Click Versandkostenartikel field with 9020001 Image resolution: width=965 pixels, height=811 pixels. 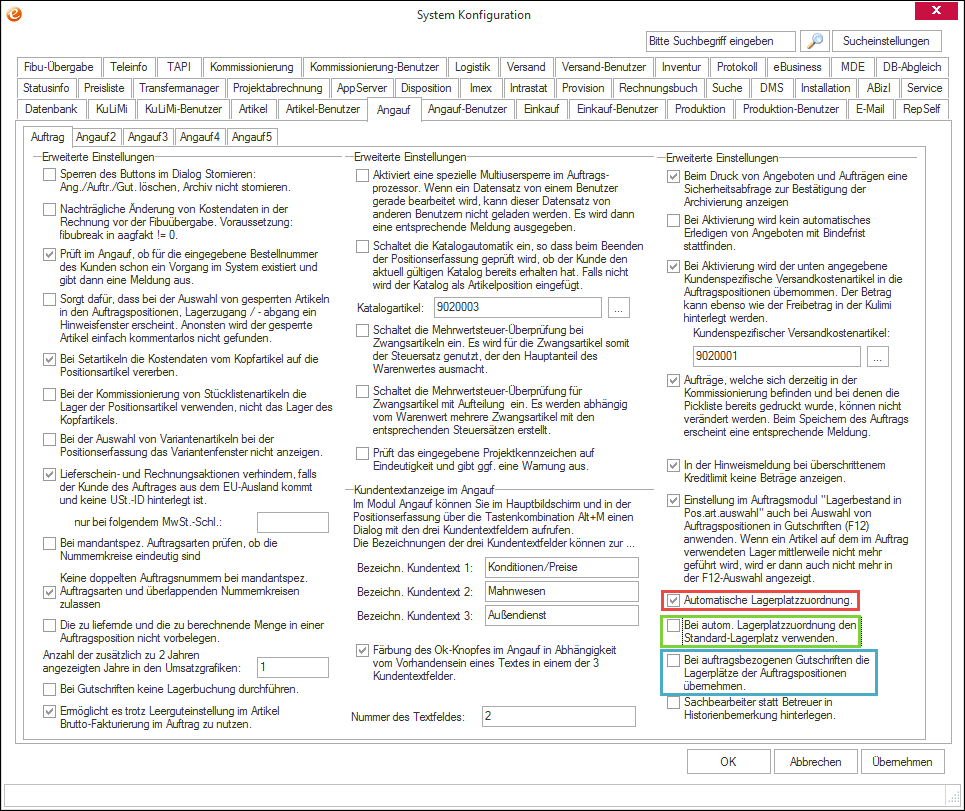tap(777, 356)
